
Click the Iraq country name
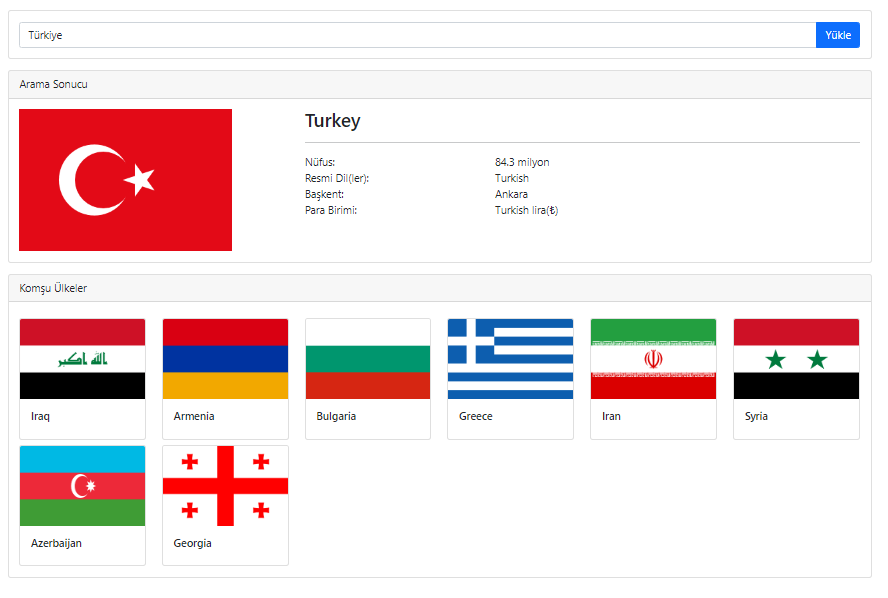pos(40,416)
